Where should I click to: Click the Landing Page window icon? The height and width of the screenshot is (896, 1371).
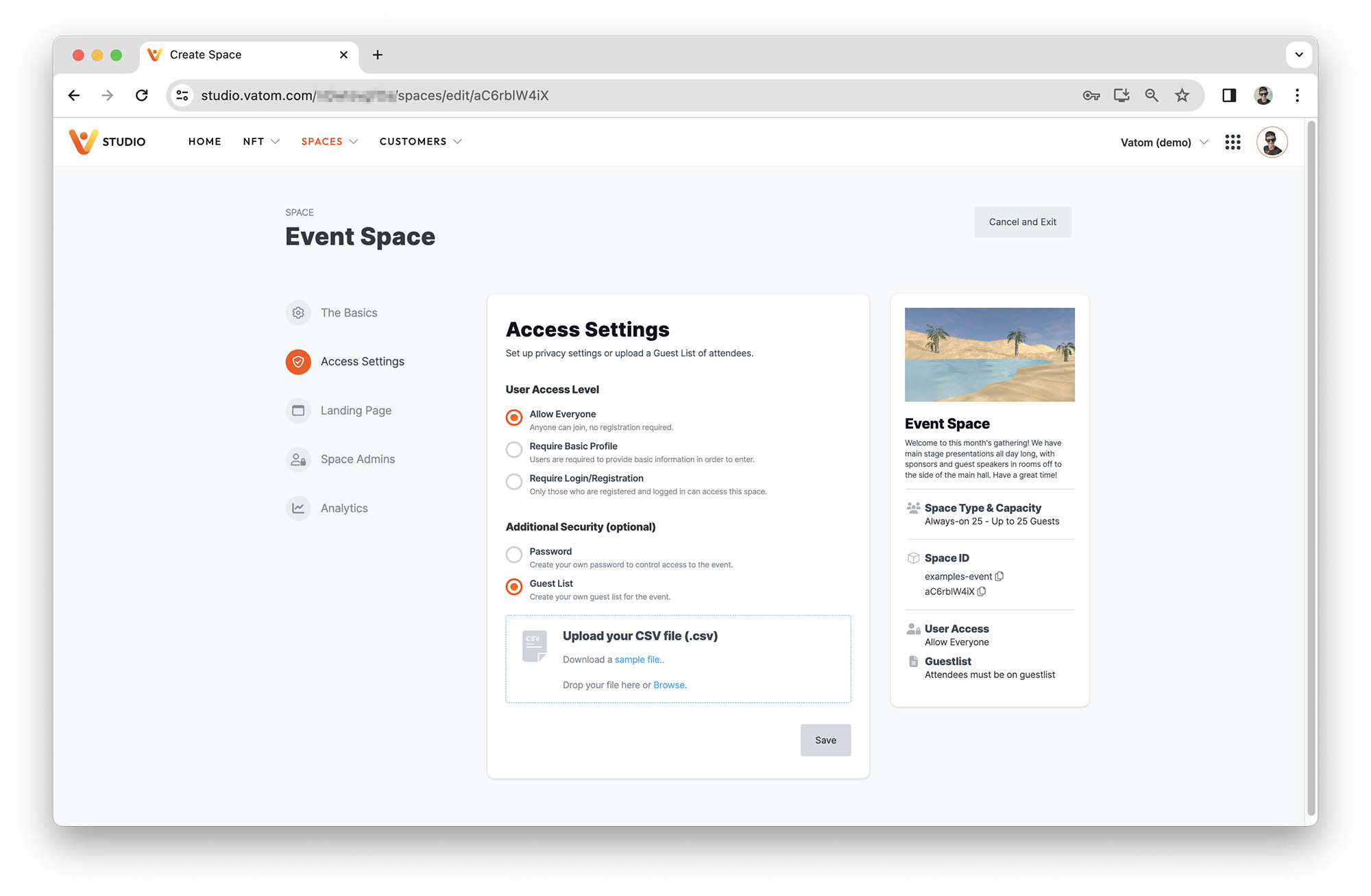tap(298, 411)
